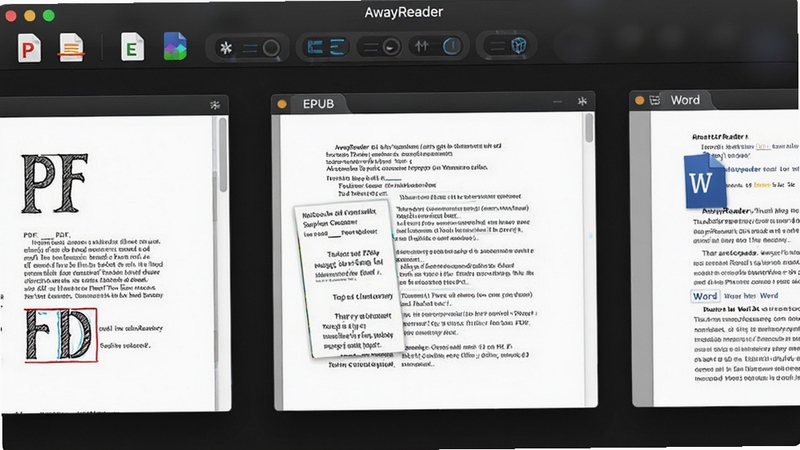The height and width of the screenshot is (450, 800).
Task: Click the blue Word document icon in the Word panel
Action: pos(705,182)
